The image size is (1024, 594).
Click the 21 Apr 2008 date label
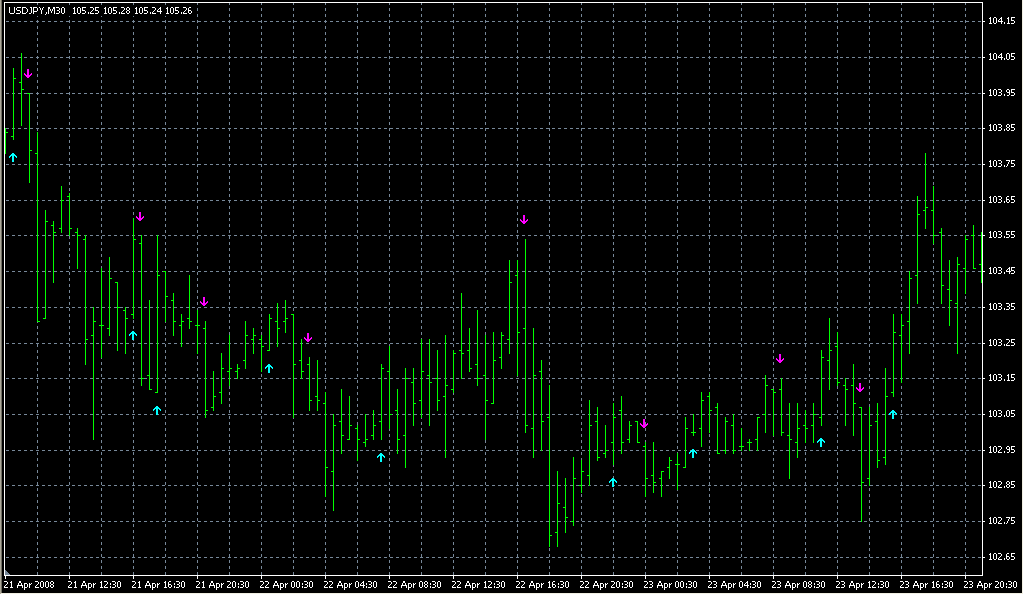(28, 584)
